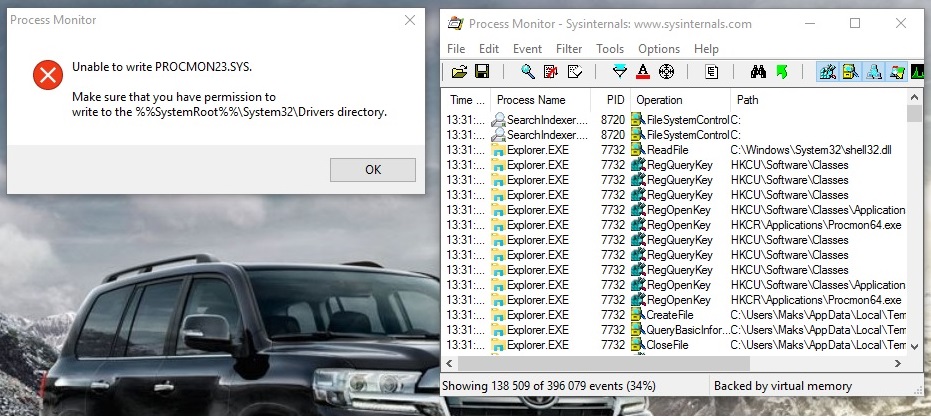931x420 pixels.
Task: Click the horizontal scrollbar left arrow
Action: 449,363
